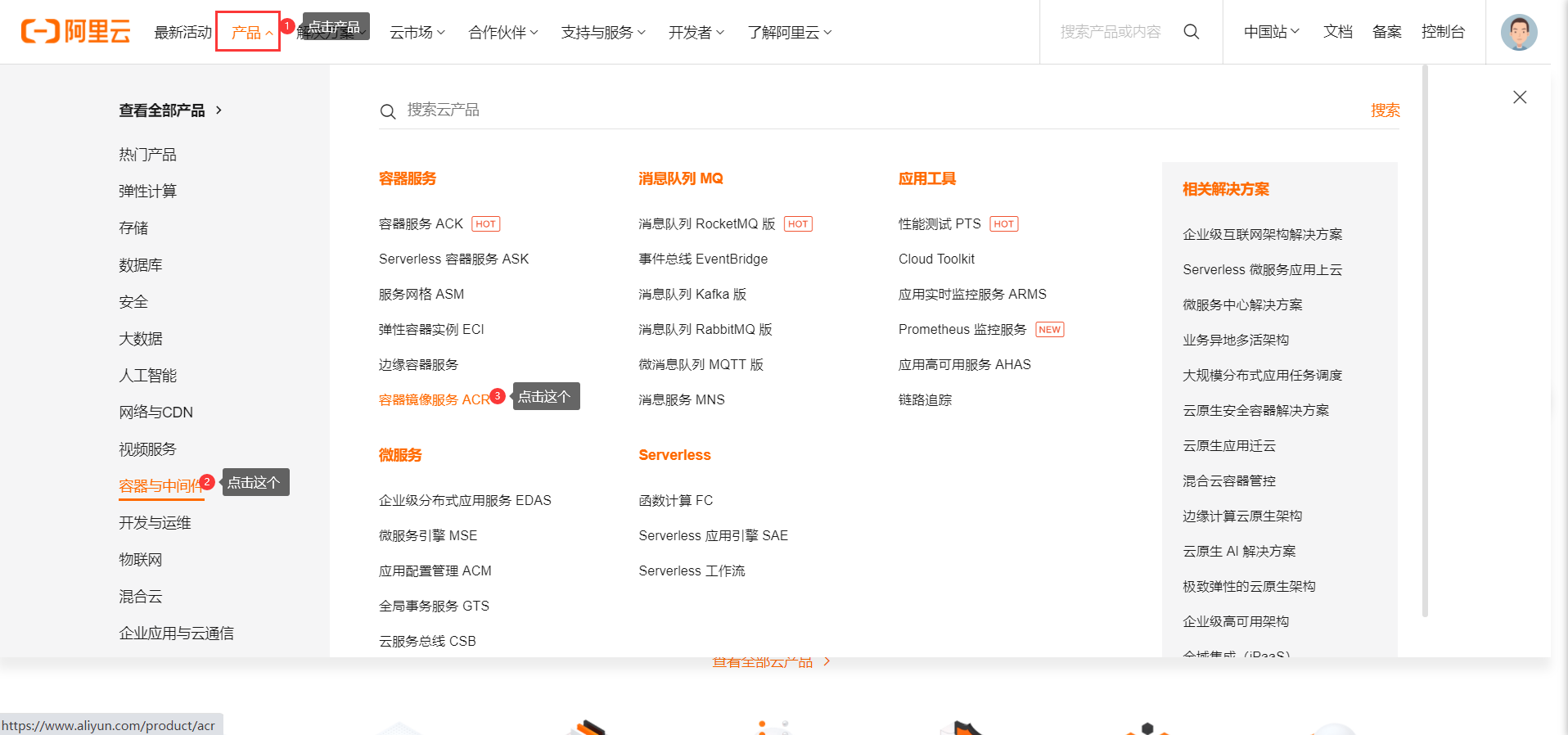The image size is (1568, 735).
Task: Click the product panel vertical scrollbar
Action: pos(1425,340)
